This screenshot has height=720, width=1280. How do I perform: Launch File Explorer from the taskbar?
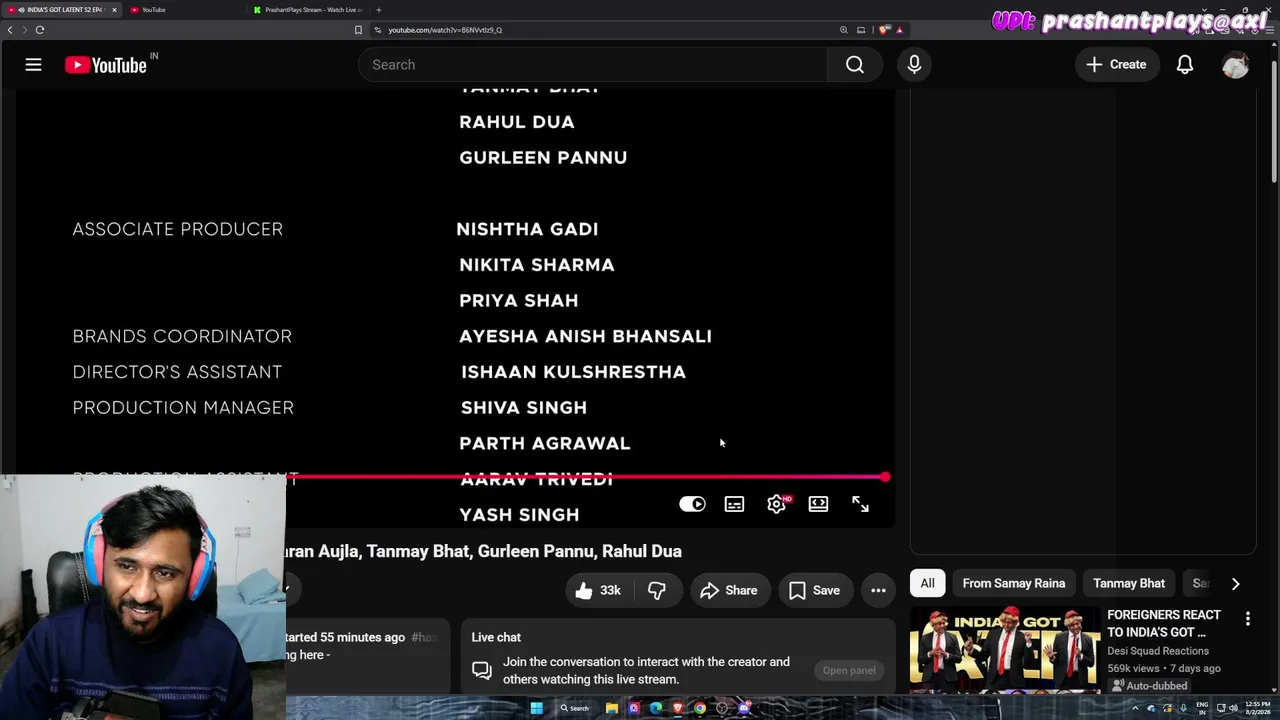point(611,708)
